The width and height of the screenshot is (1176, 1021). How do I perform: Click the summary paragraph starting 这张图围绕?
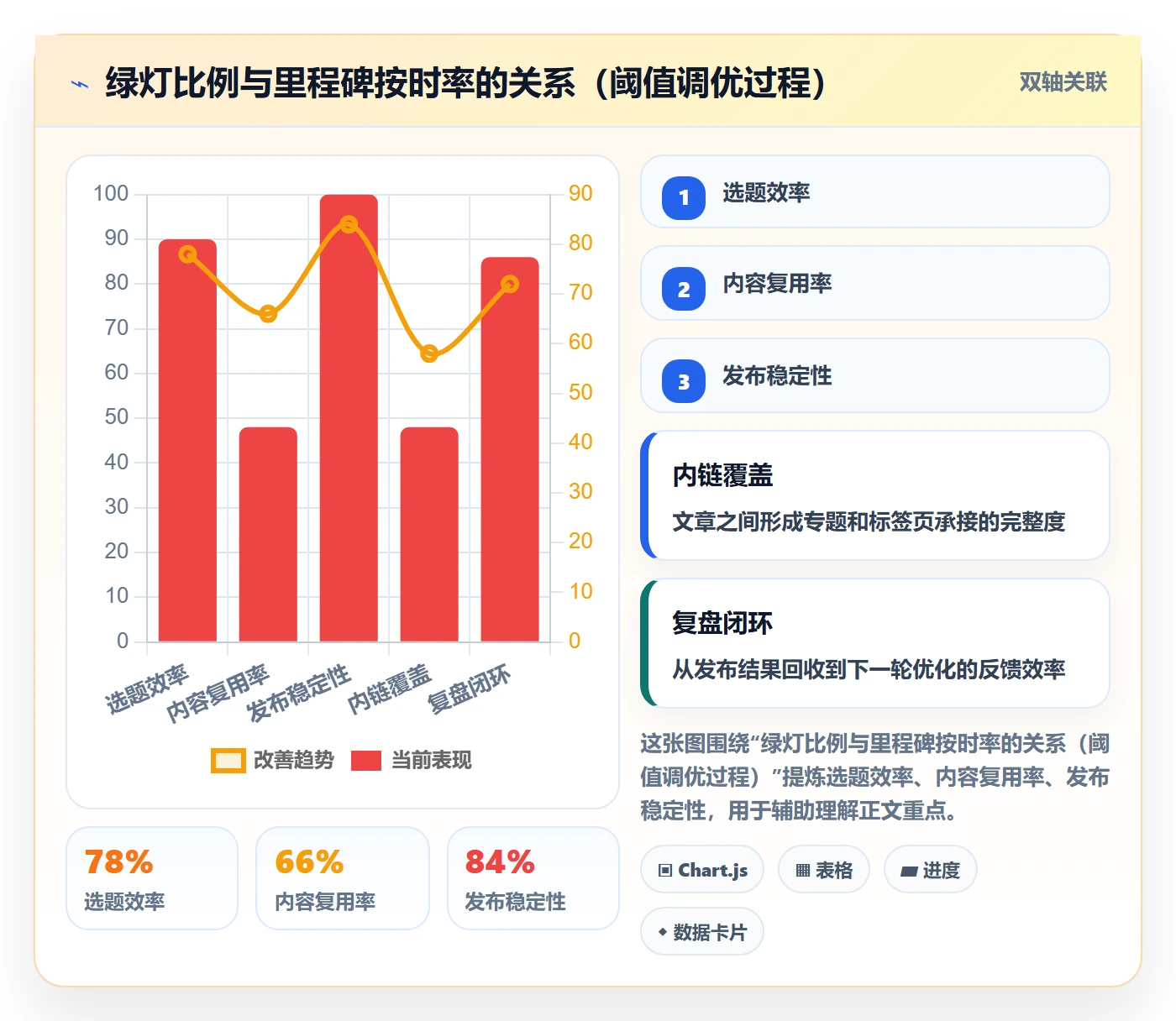874,777
